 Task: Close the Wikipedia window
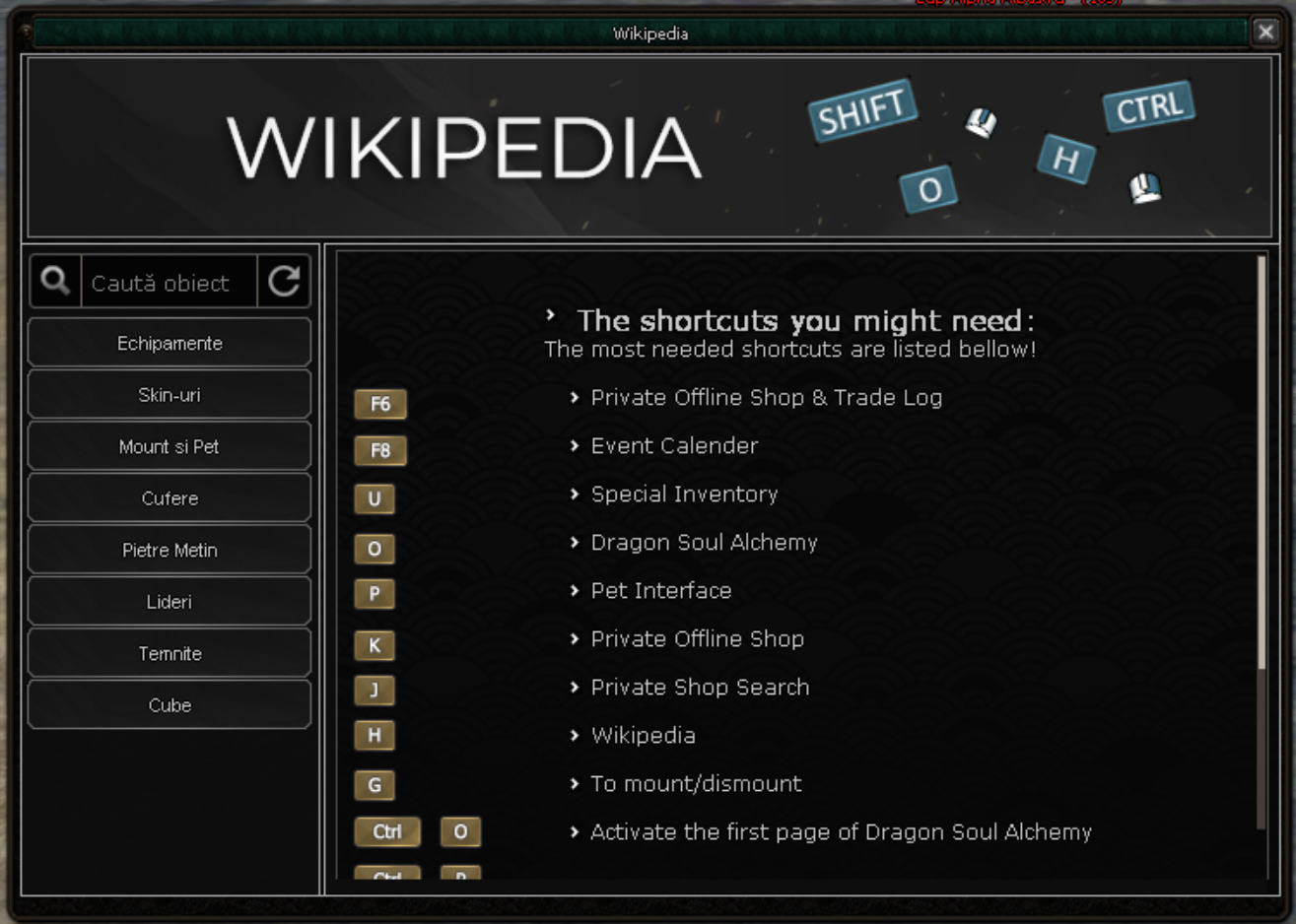(1265, 33)
